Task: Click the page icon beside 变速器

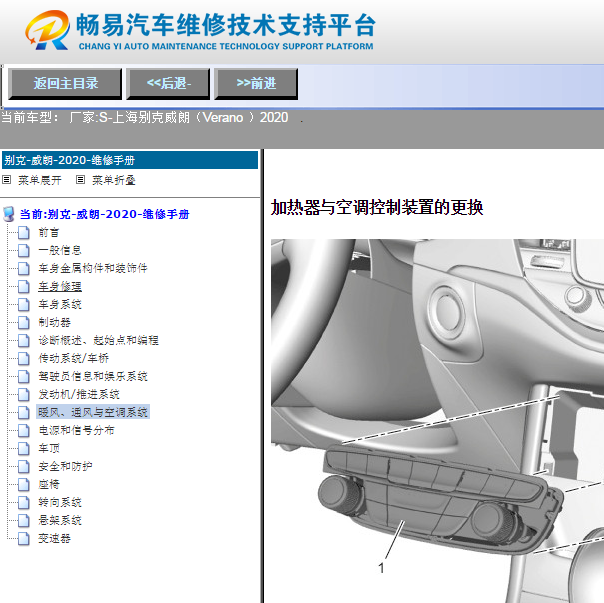Action: tap(23, 538)
